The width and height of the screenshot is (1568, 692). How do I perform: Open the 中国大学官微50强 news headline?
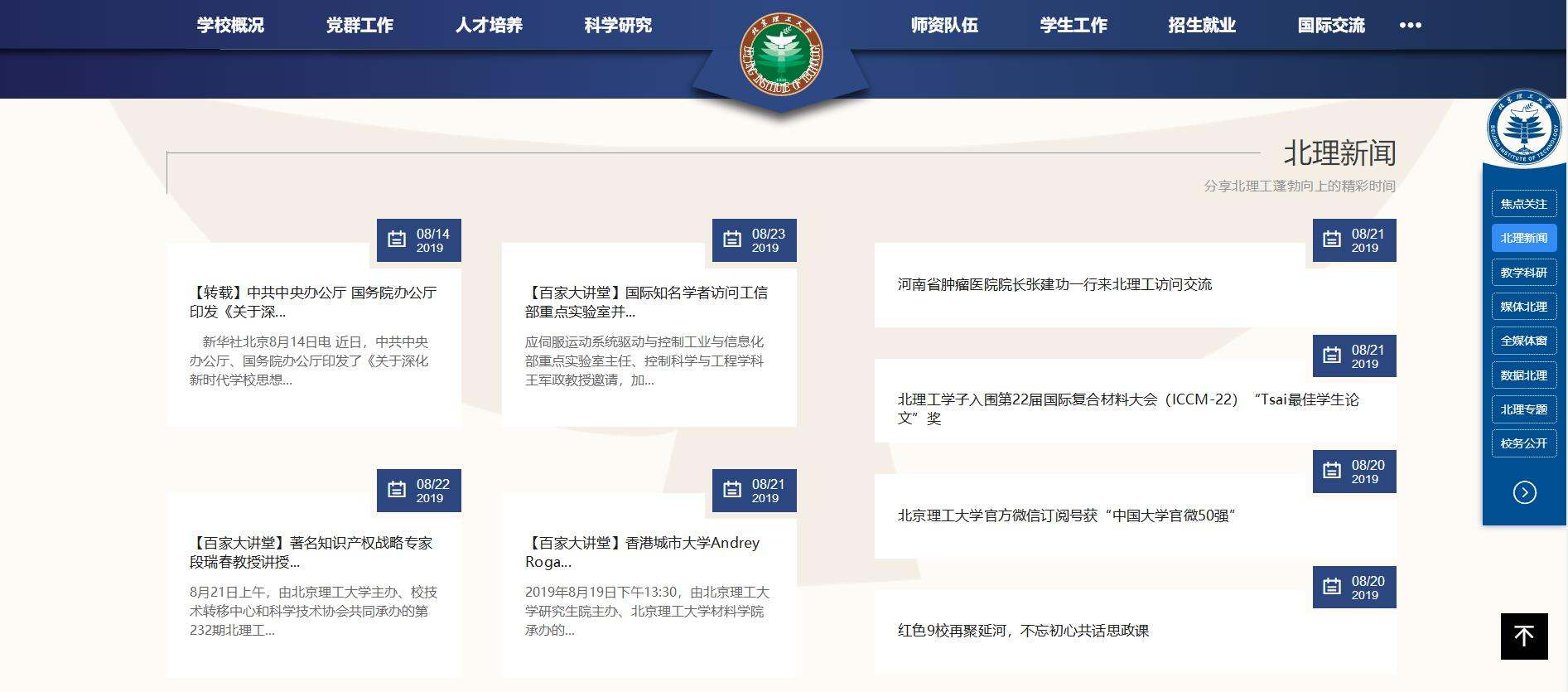(x=1066, y=515)
